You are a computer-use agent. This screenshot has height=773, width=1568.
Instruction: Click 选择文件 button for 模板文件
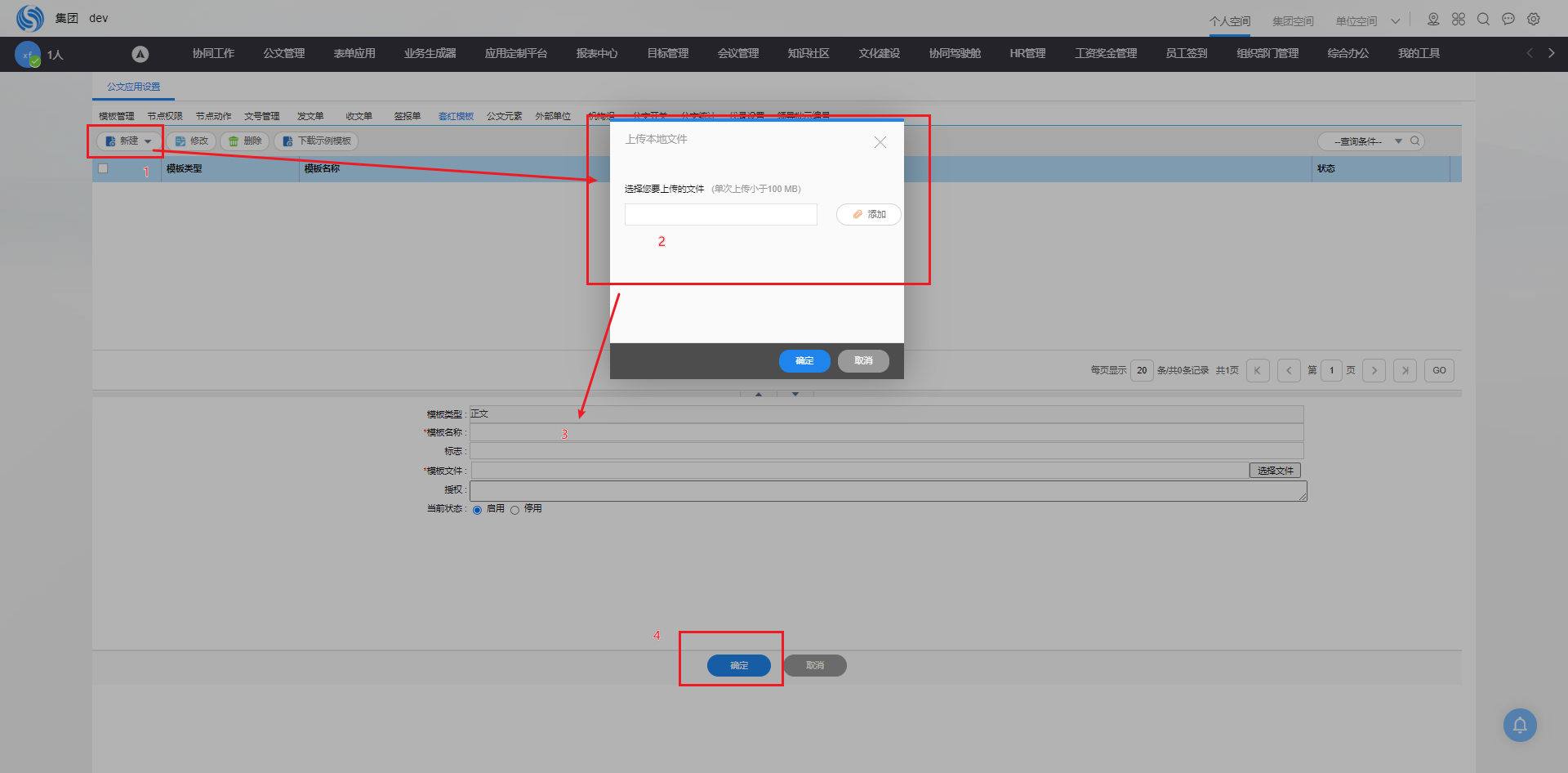pos(1275,471)
